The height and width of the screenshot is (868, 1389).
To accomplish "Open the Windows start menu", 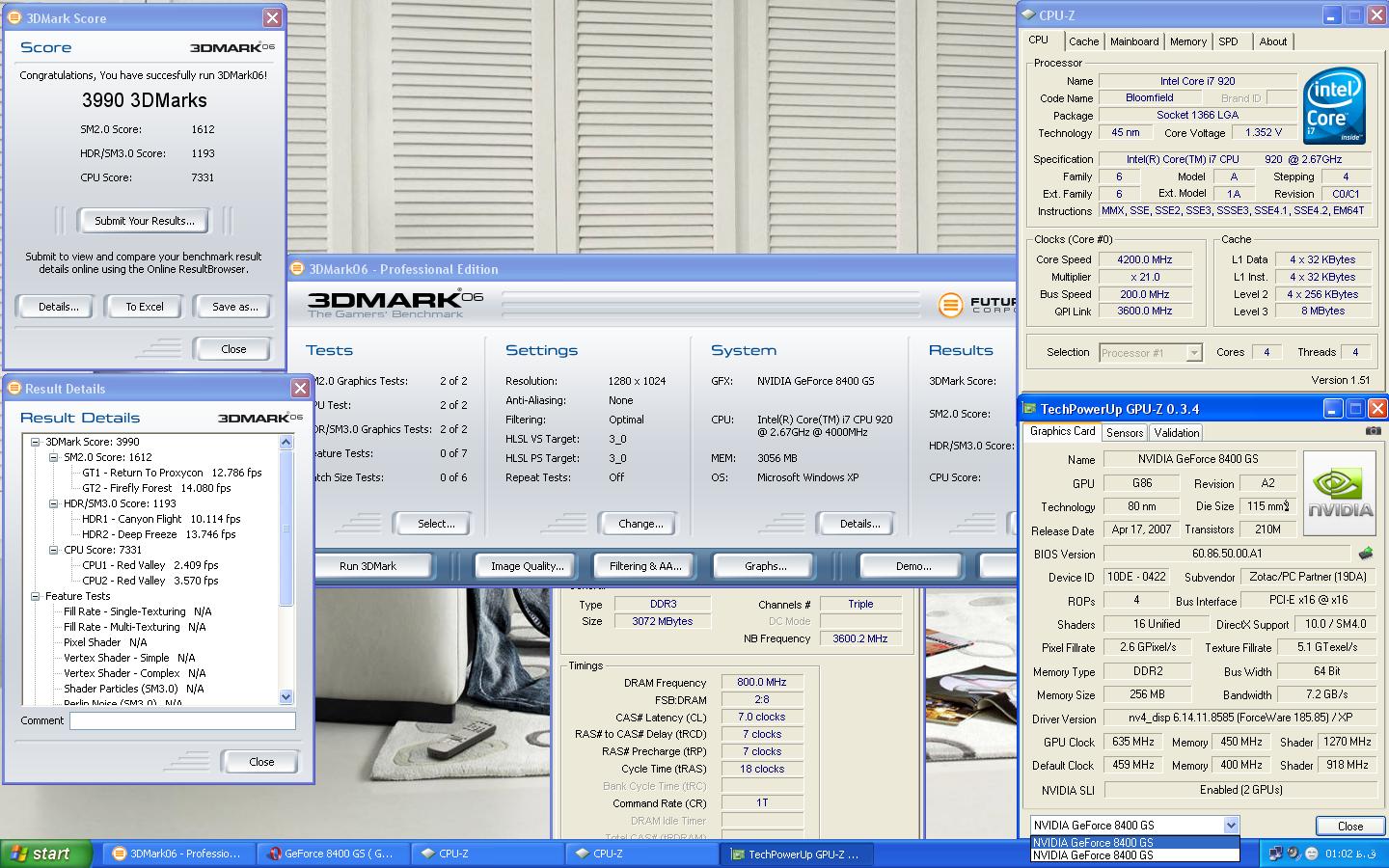I will coord(46,853).
